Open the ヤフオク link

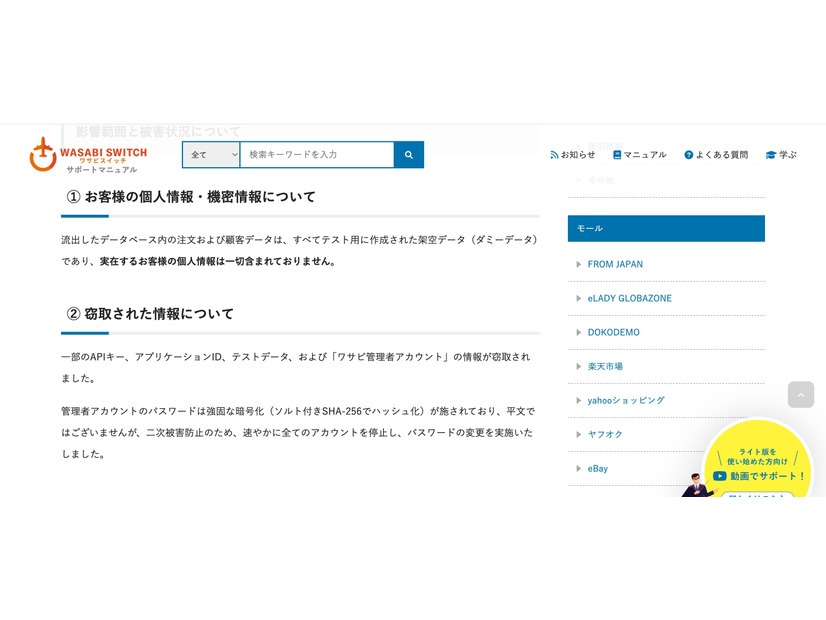pyautogui.click(x=605, y=434)
